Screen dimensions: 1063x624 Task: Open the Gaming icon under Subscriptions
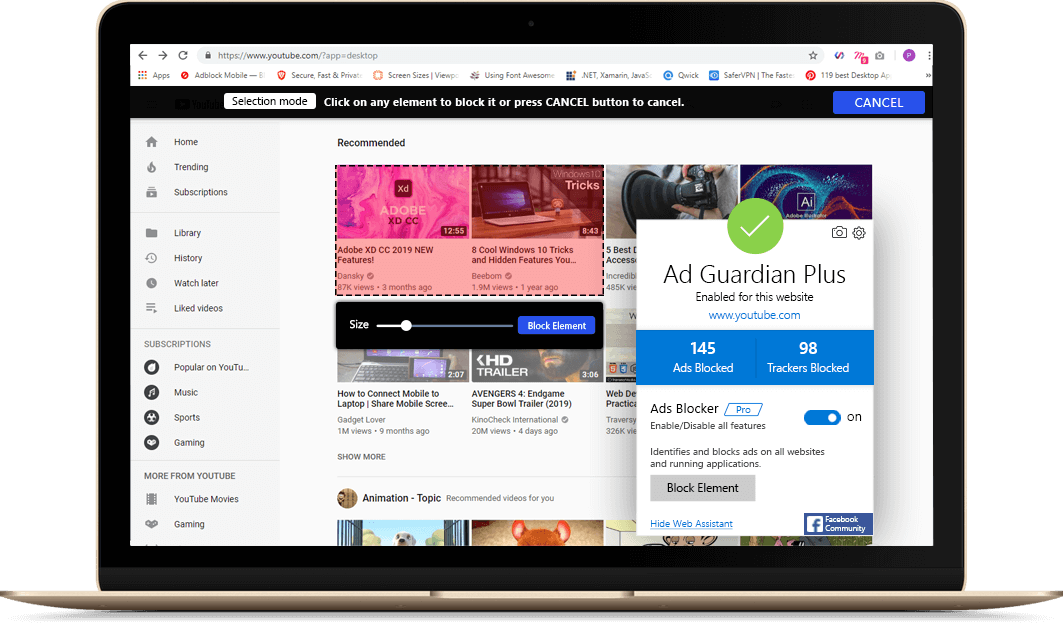tap(151, 442)
